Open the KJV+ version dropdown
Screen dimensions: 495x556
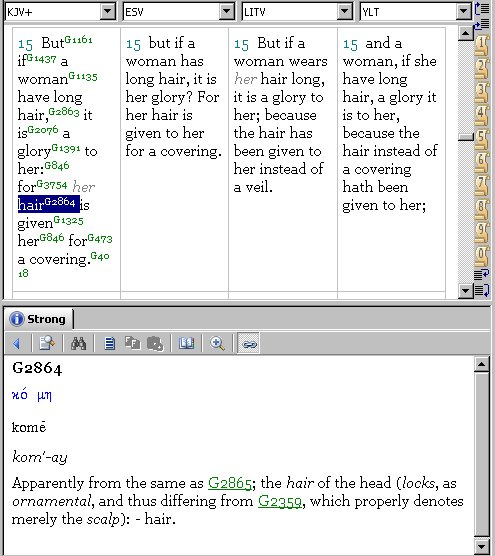pyautogui.click(x=108, y=12)
